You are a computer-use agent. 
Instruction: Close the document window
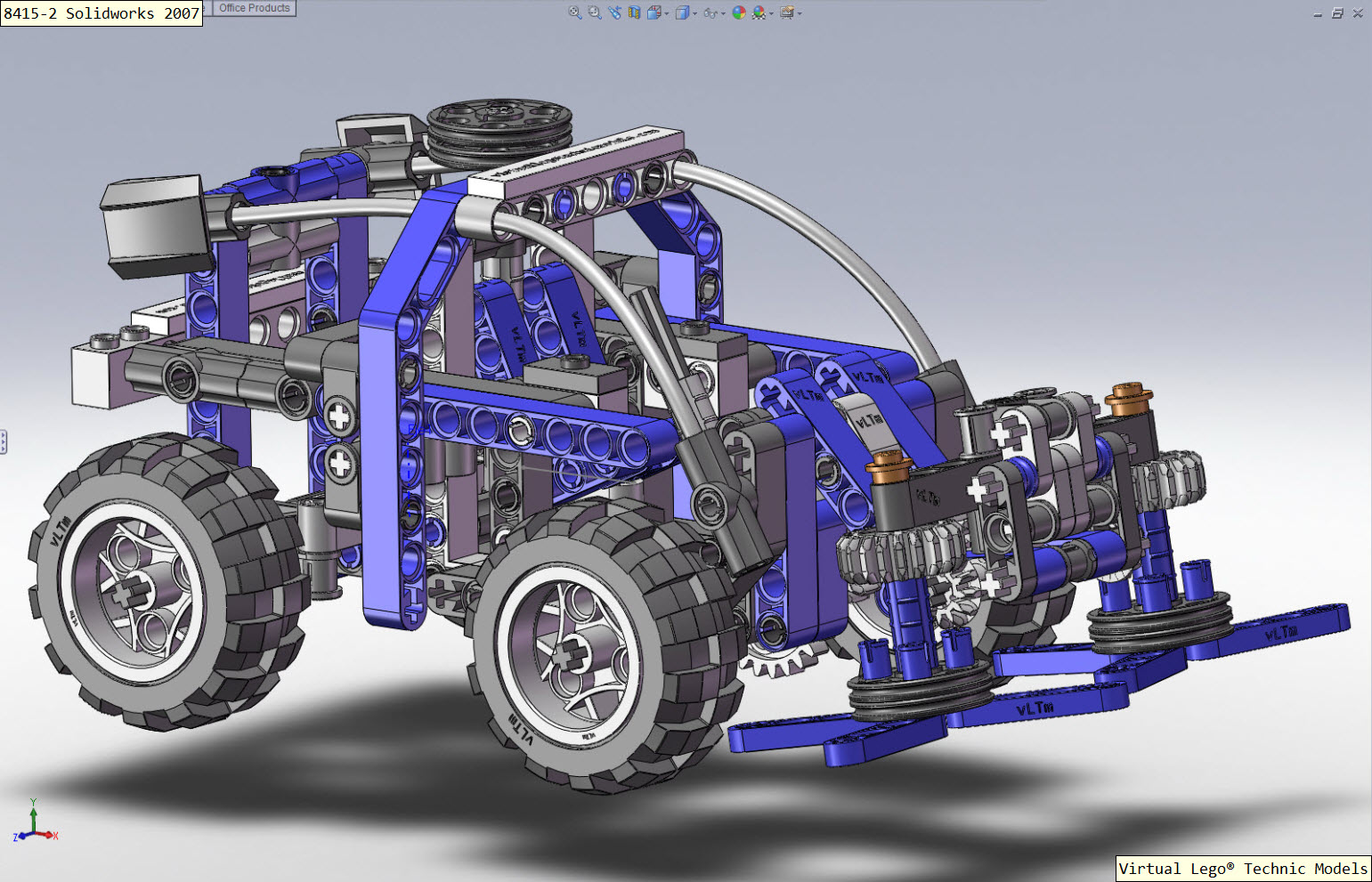coord(1358,13)
